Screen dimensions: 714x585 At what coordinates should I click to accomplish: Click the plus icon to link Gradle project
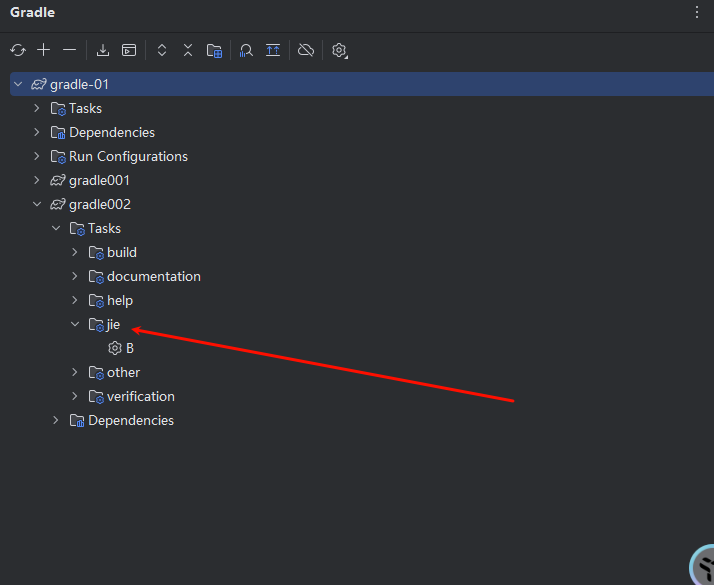click(44, 50)
